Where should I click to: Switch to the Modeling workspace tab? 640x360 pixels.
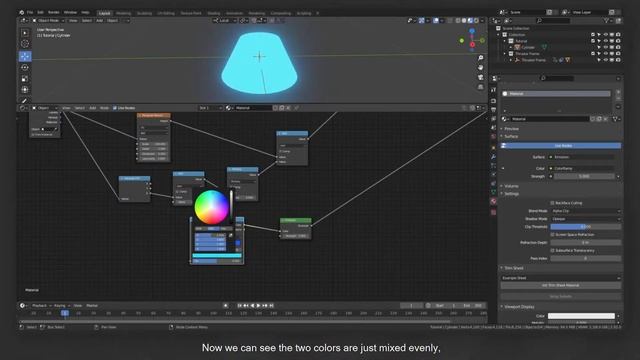(x=123, y=13)
